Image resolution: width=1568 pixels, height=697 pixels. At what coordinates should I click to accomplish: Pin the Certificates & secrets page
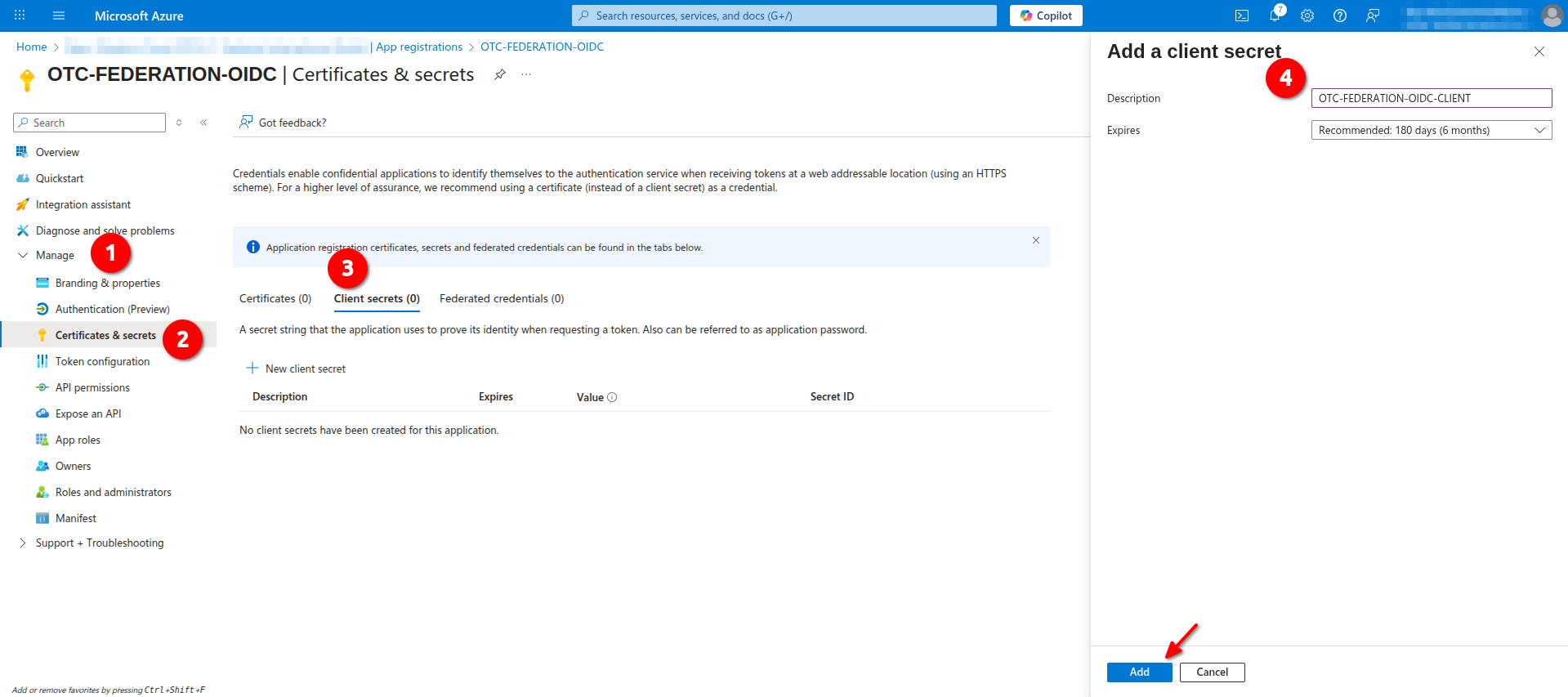coord(499,74)
